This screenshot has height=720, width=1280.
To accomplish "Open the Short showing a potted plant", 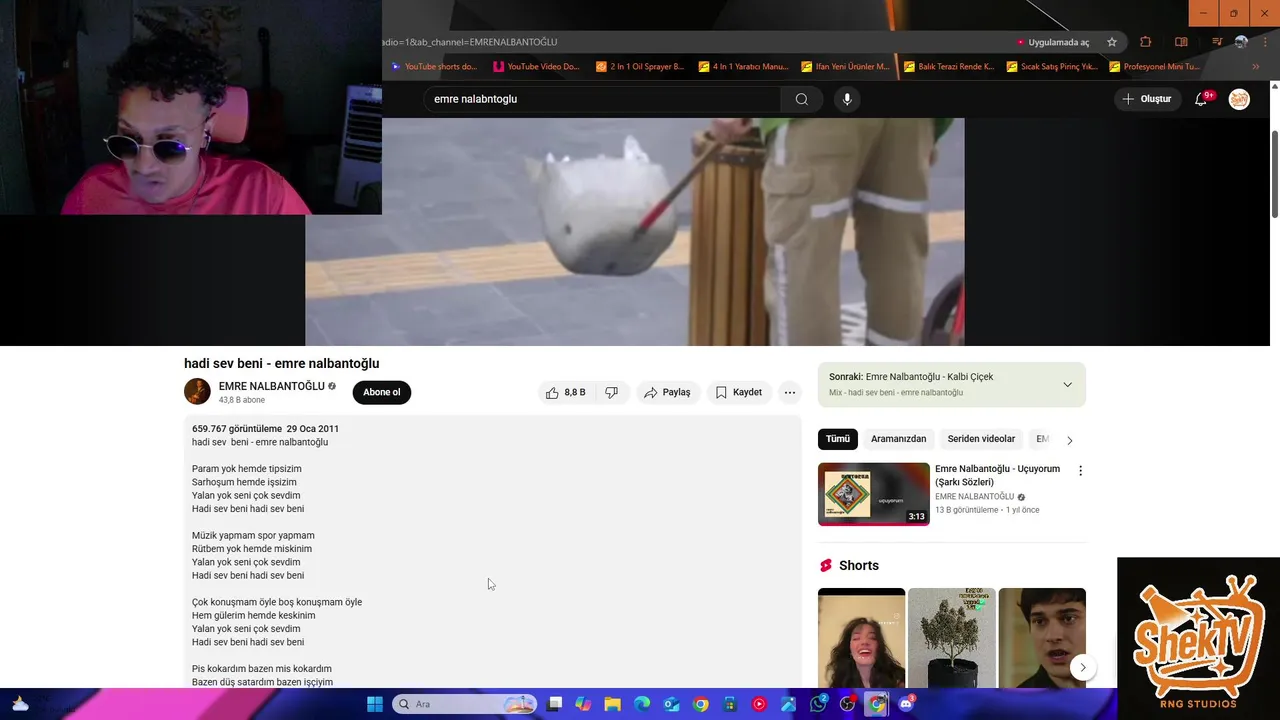I will 951,638.
